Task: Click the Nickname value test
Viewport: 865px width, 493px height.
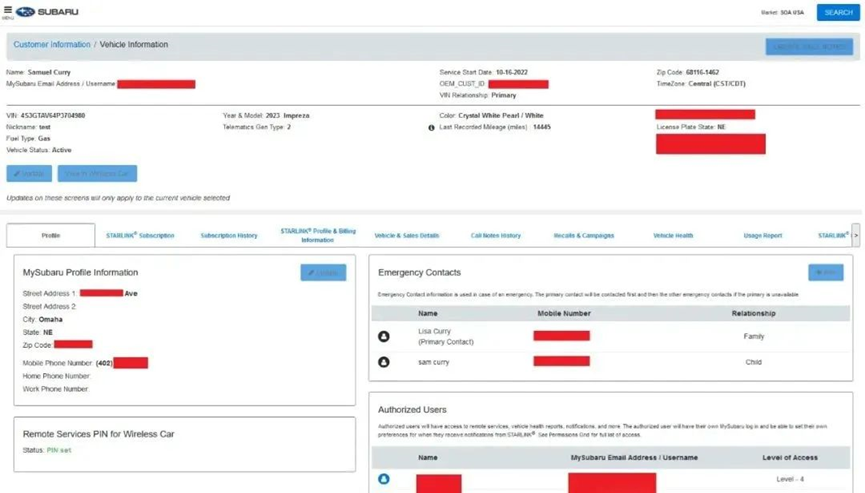Action: [45, 127]
